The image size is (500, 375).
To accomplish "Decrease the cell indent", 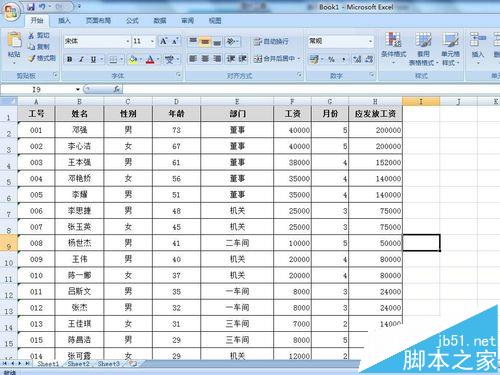I will click(x=231, y=59).
